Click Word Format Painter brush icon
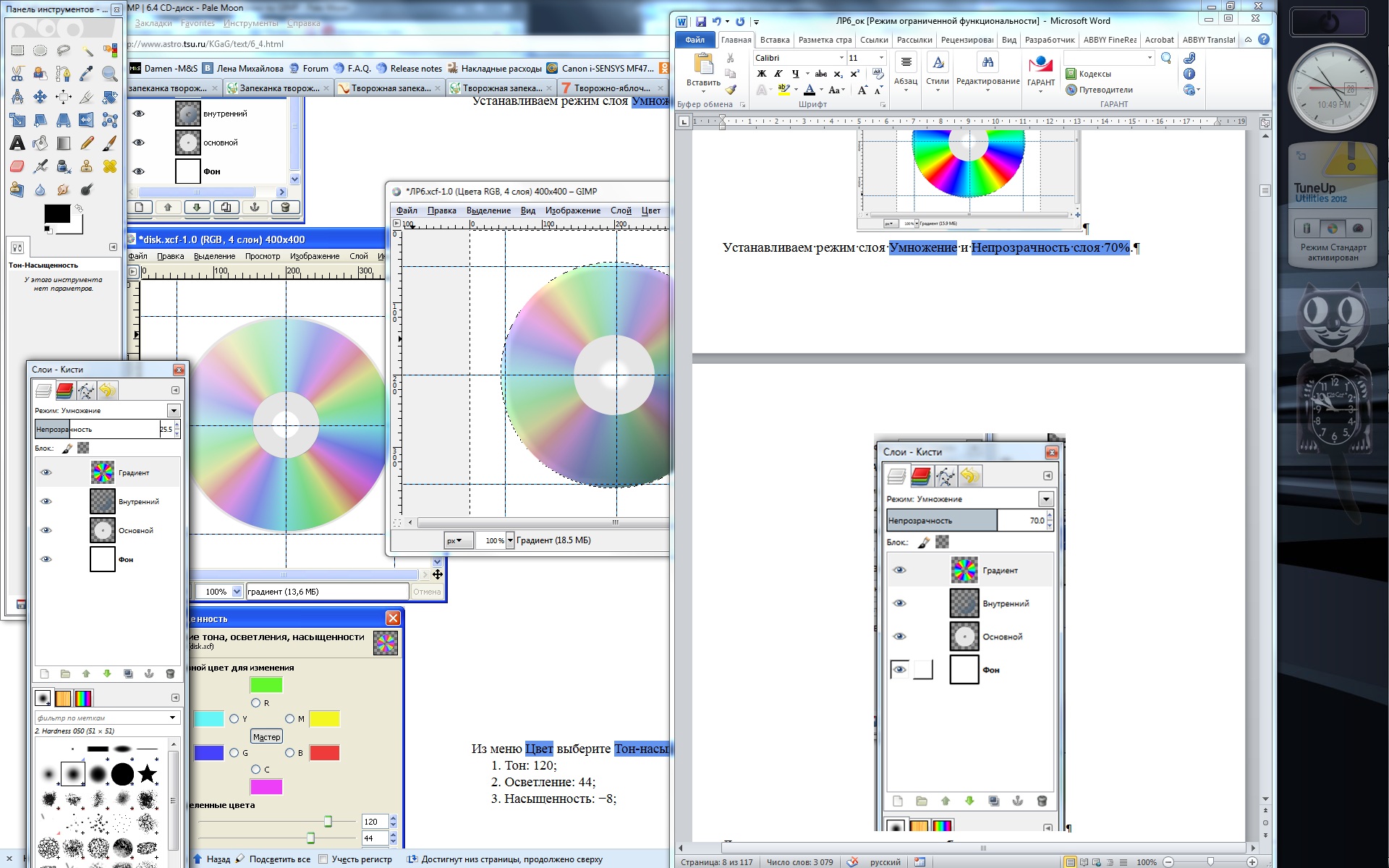Viewport: 1389px width, 868px height. (731, 90)
